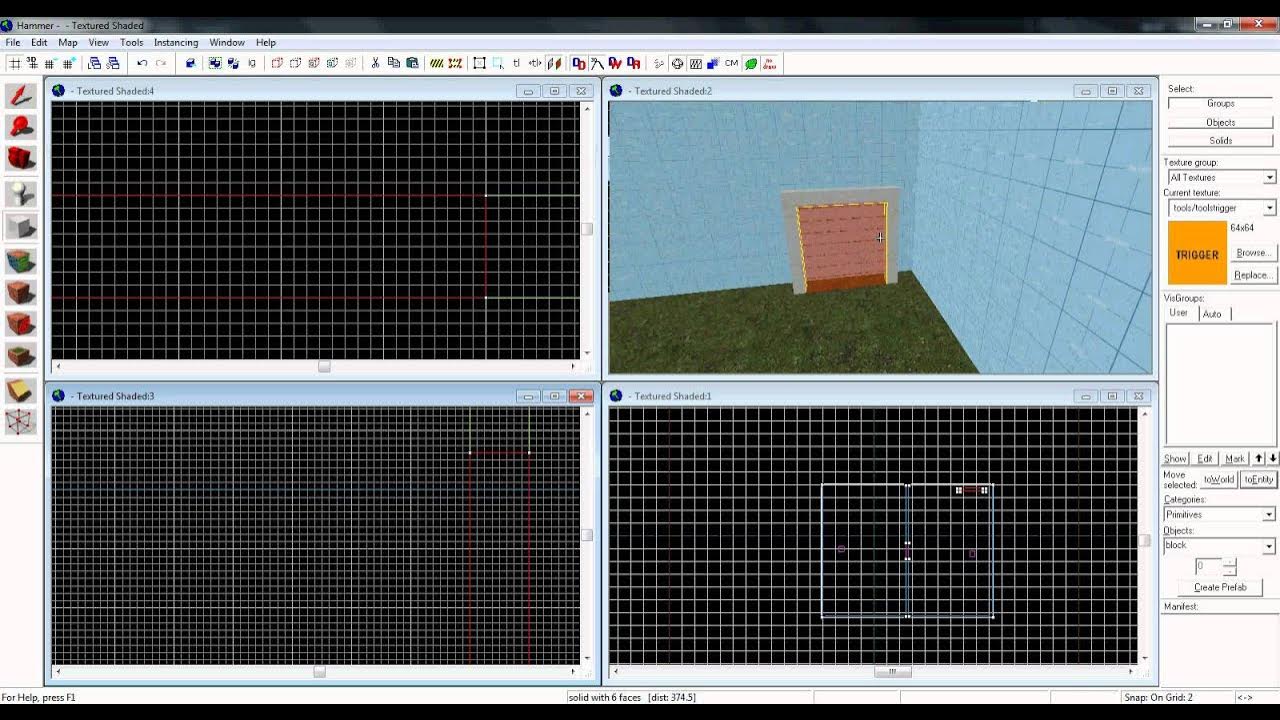Open the Map menu
Viewport: 1280px width, 720px height.
(x=68, y=42)
